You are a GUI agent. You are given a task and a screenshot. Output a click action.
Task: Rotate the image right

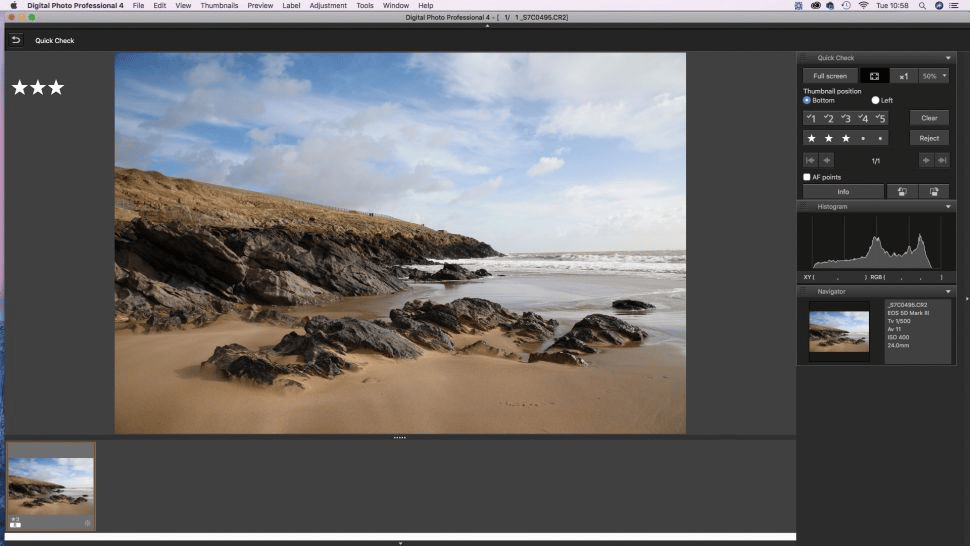(x=934, y=192)
